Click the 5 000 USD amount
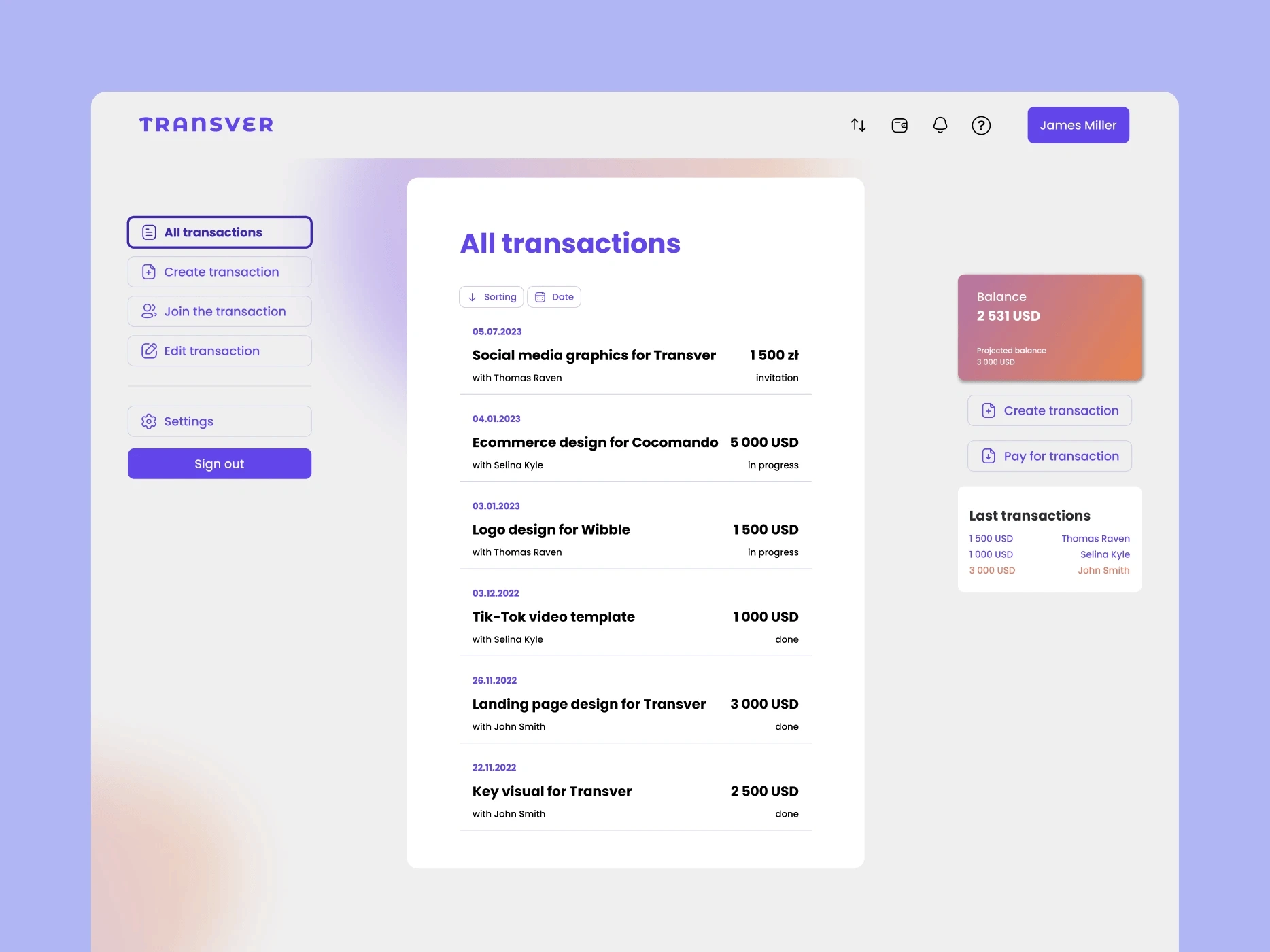This screenshot has width=1270, height=952. [x=764, y=442]
